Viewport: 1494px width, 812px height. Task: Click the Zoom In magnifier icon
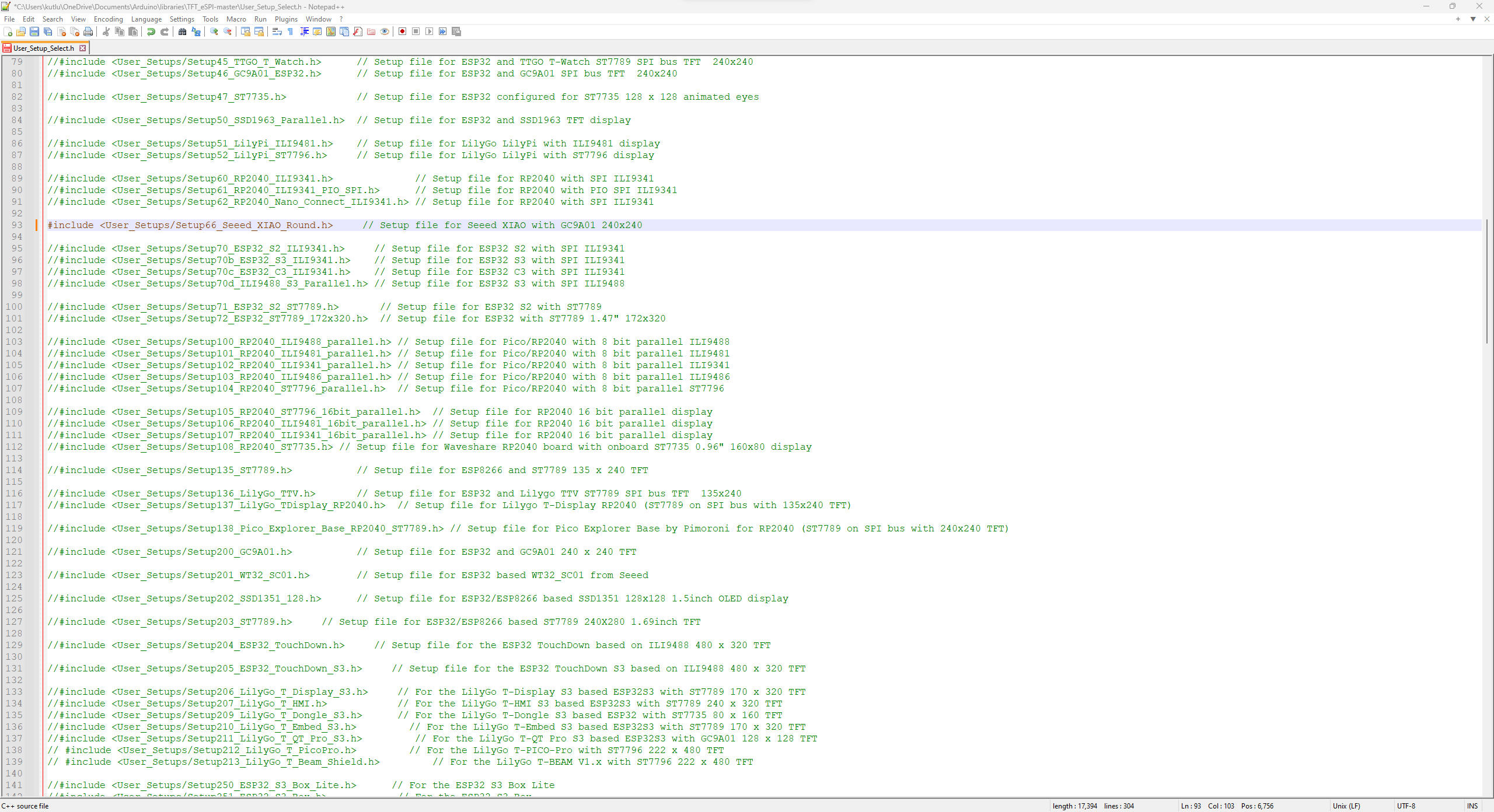coord(214,32)
